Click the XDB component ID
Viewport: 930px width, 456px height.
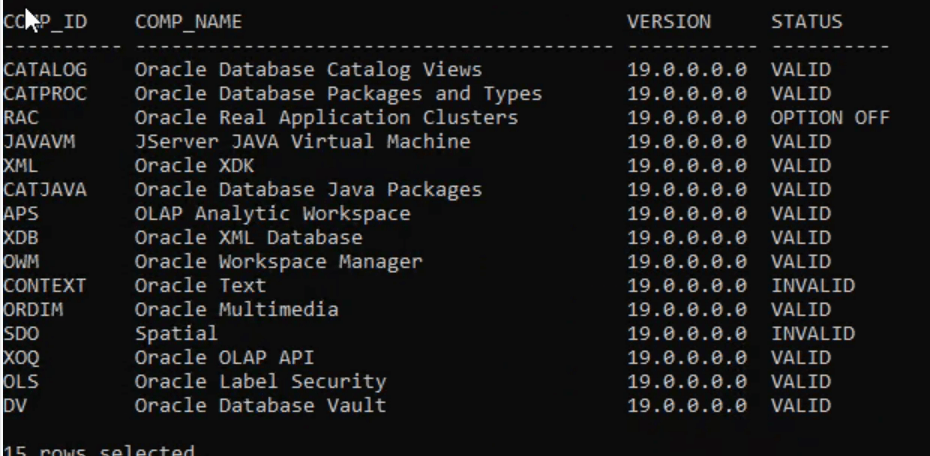tap(21, 238)
